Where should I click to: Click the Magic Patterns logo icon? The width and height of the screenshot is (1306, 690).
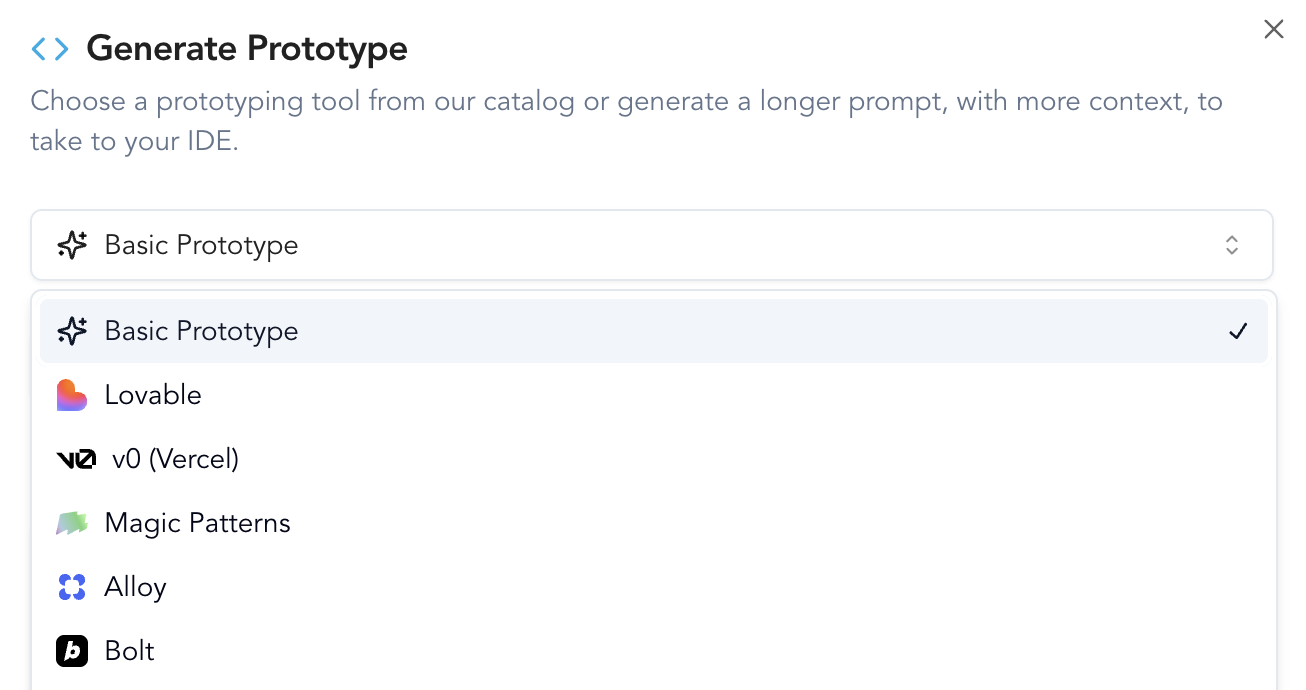click(71, 523)
